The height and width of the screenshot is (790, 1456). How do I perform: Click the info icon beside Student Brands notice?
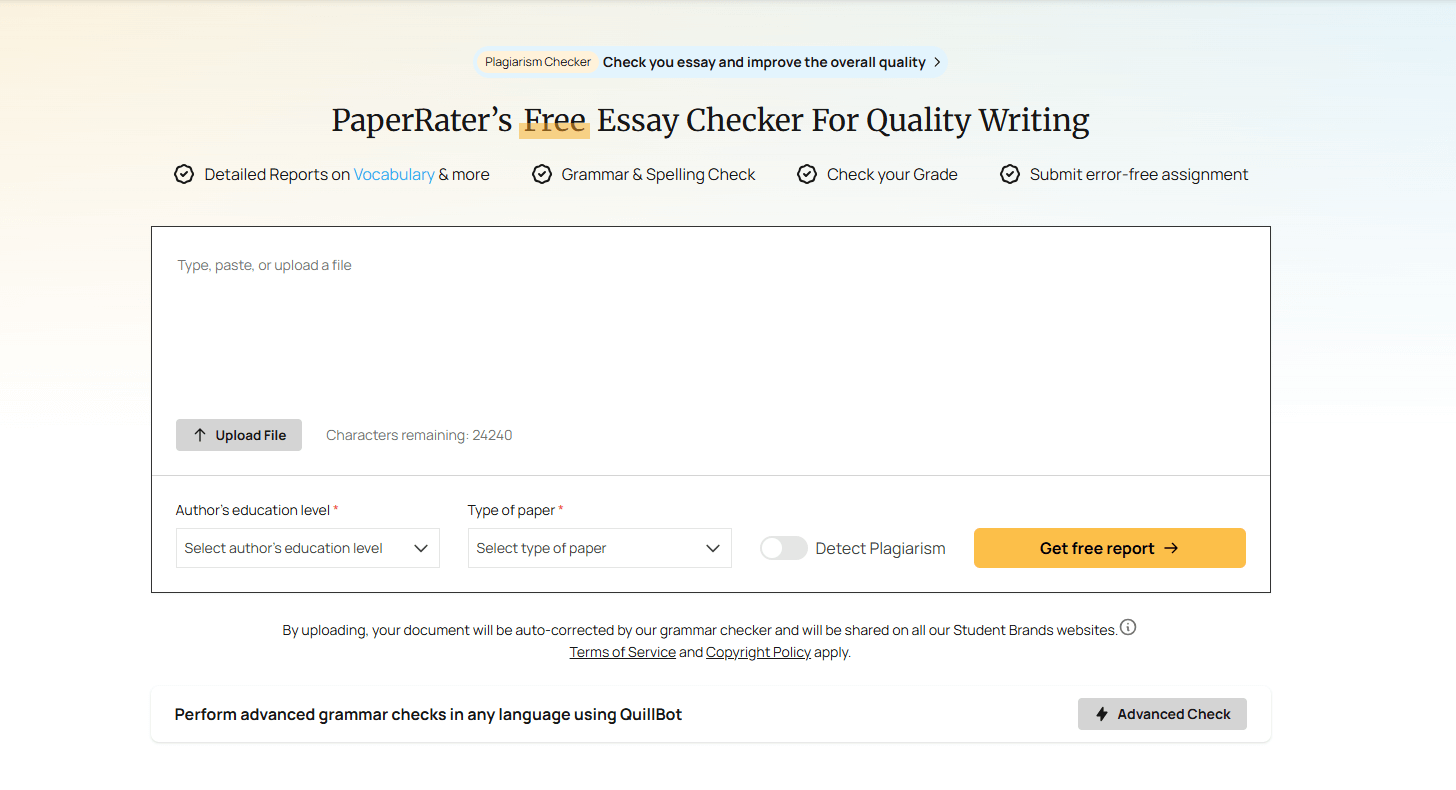(x=1128, y=628)
